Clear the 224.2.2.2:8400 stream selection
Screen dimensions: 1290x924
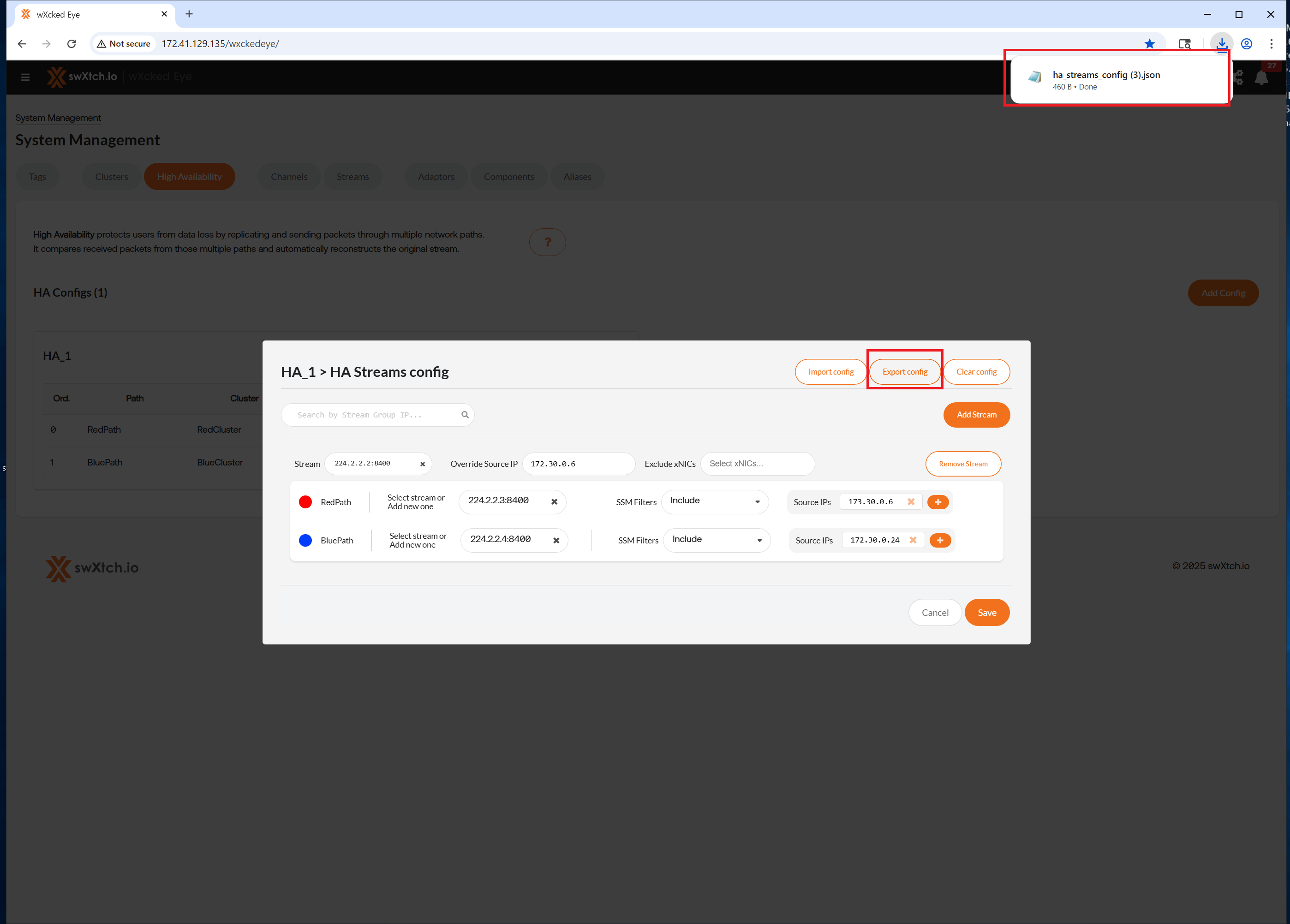(x=423, y=464)
